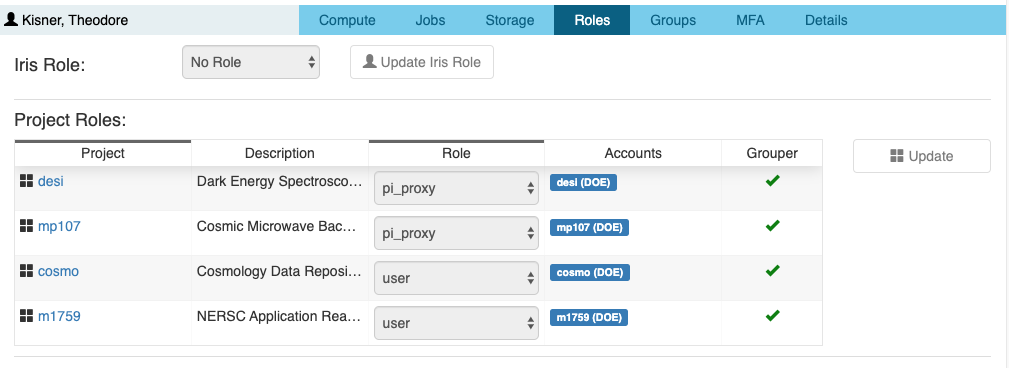Screen dimensions: 1009x368
Task: Click the grid icon next to m1759
Action: coord(26,316)
